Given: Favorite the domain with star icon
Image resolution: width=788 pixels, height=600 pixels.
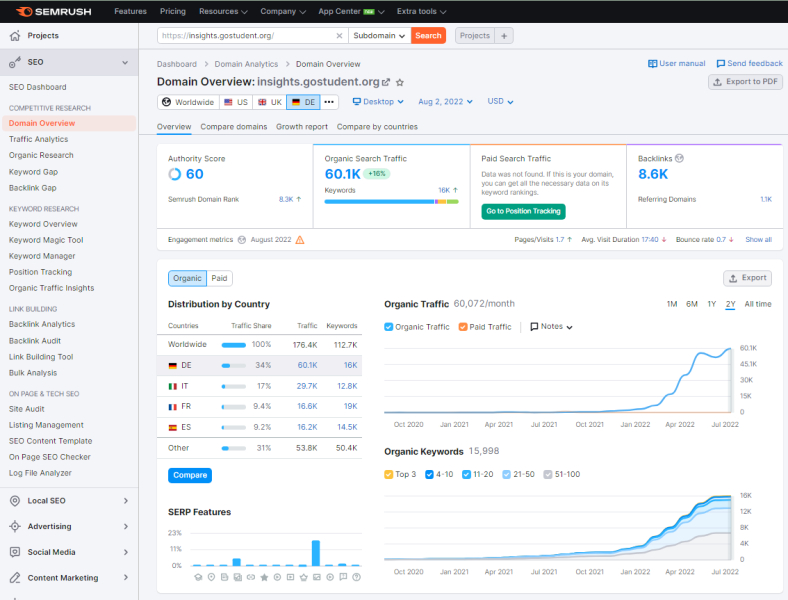Looking at the screenshot, I should [x=400, y=82].
